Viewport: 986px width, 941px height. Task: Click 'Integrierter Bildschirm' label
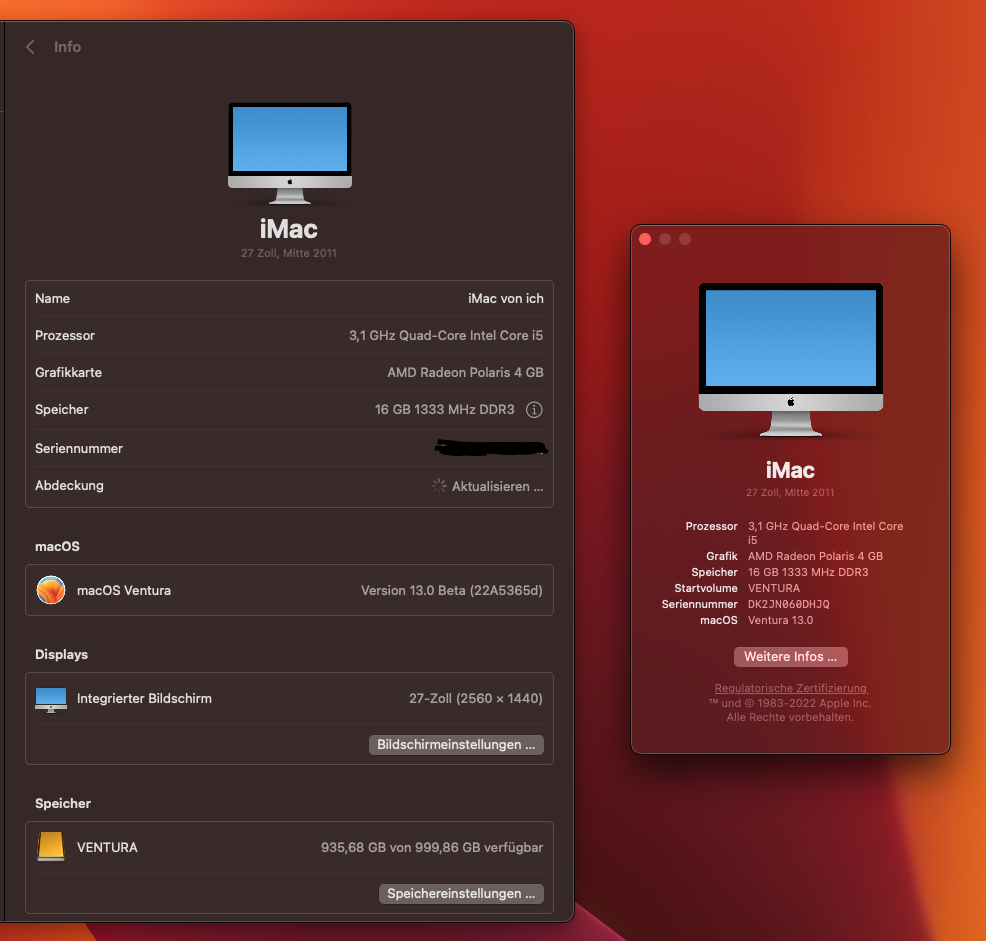144,699
